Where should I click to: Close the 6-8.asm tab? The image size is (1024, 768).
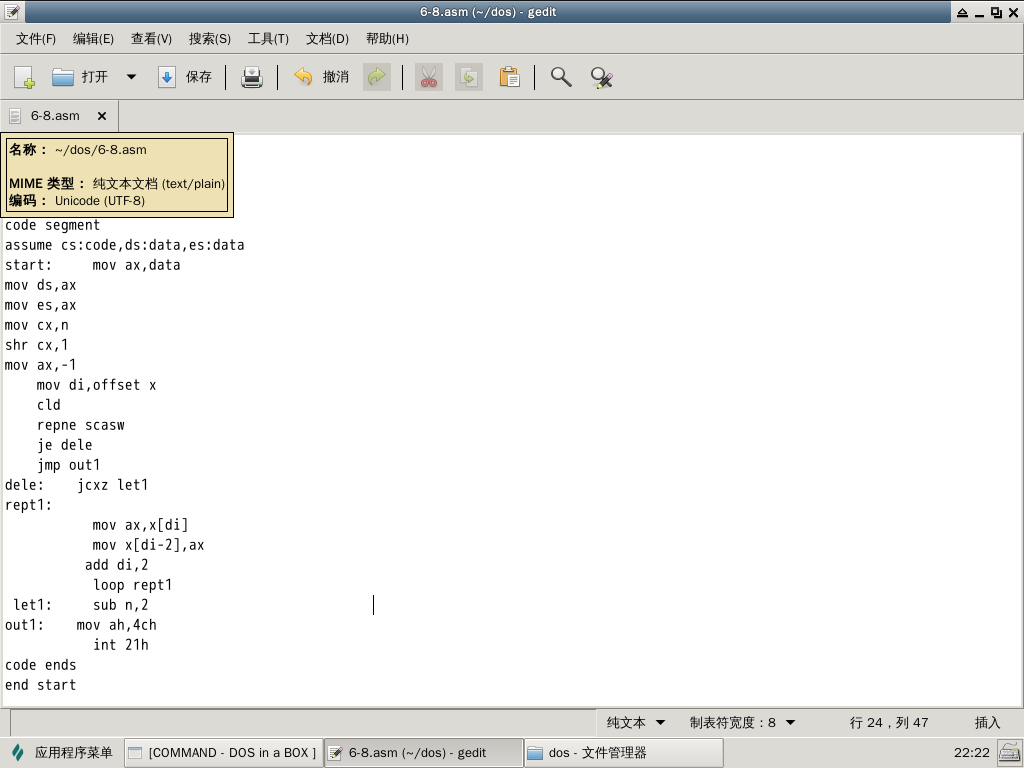102,116
